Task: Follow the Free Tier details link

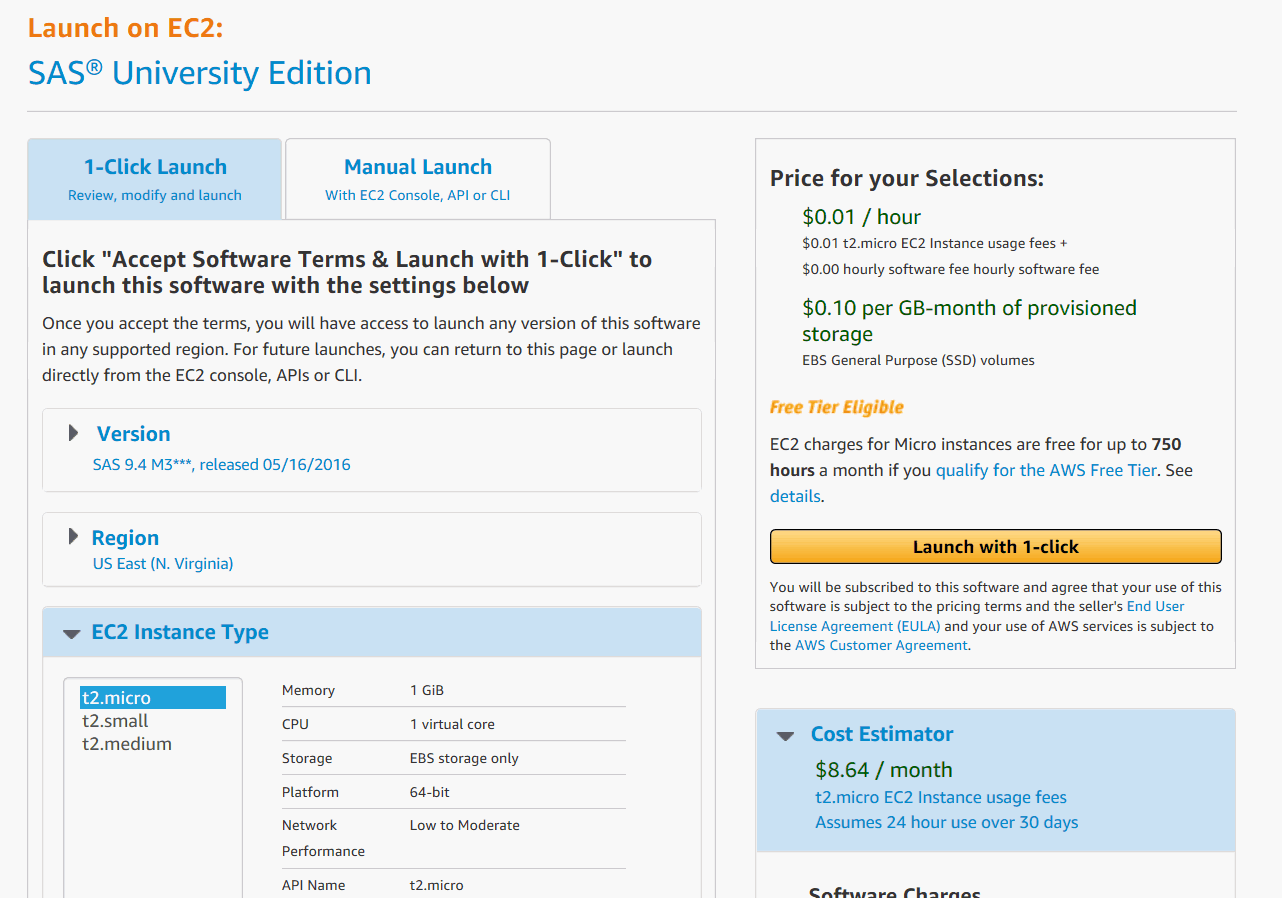Action: (x=795, y=496)
